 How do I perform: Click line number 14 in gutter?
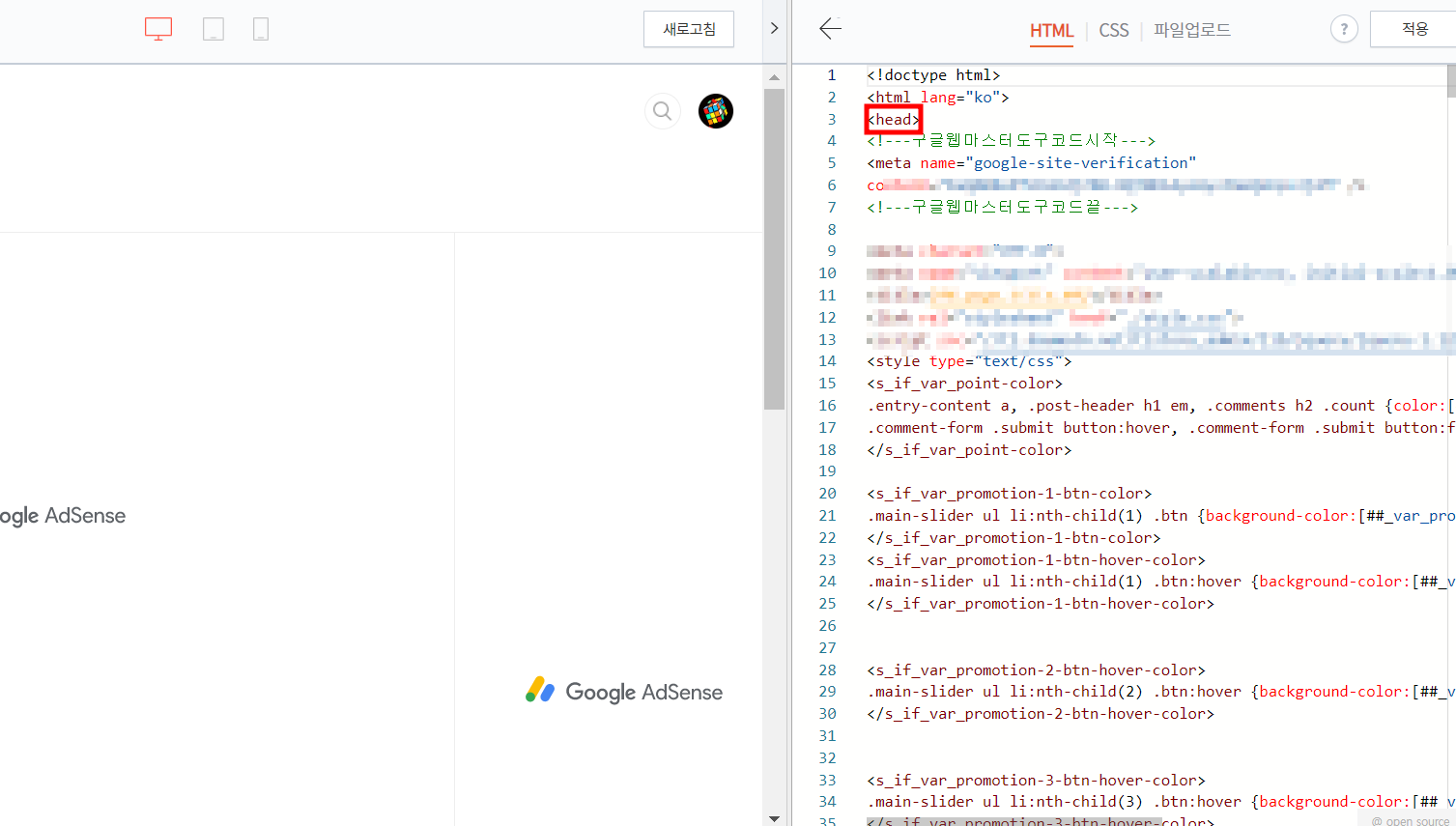[x=827, y=361]
